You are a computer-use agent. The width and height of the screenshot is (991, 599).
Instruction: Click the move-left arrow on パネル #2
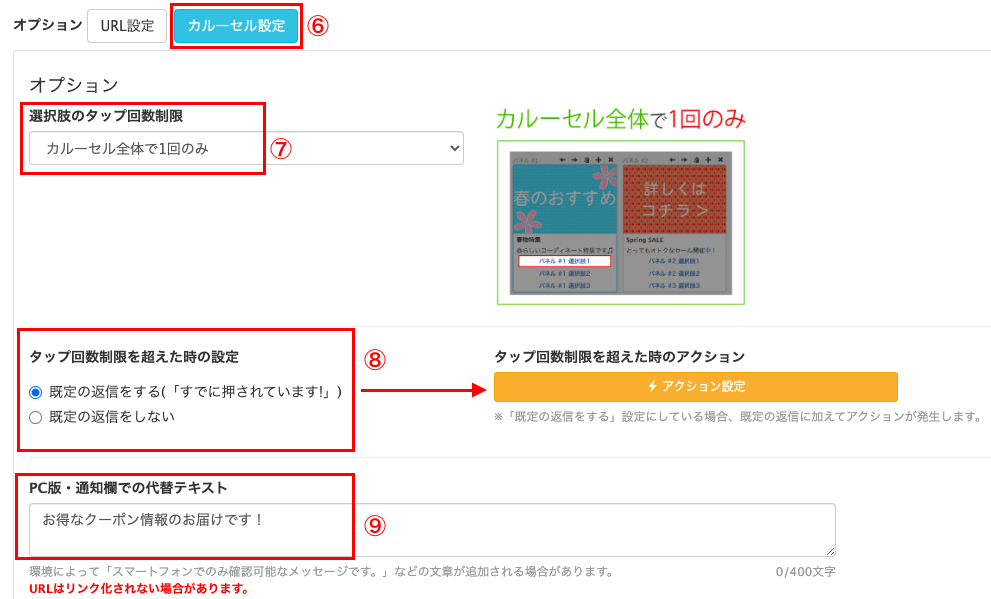[x=671, y=160]
